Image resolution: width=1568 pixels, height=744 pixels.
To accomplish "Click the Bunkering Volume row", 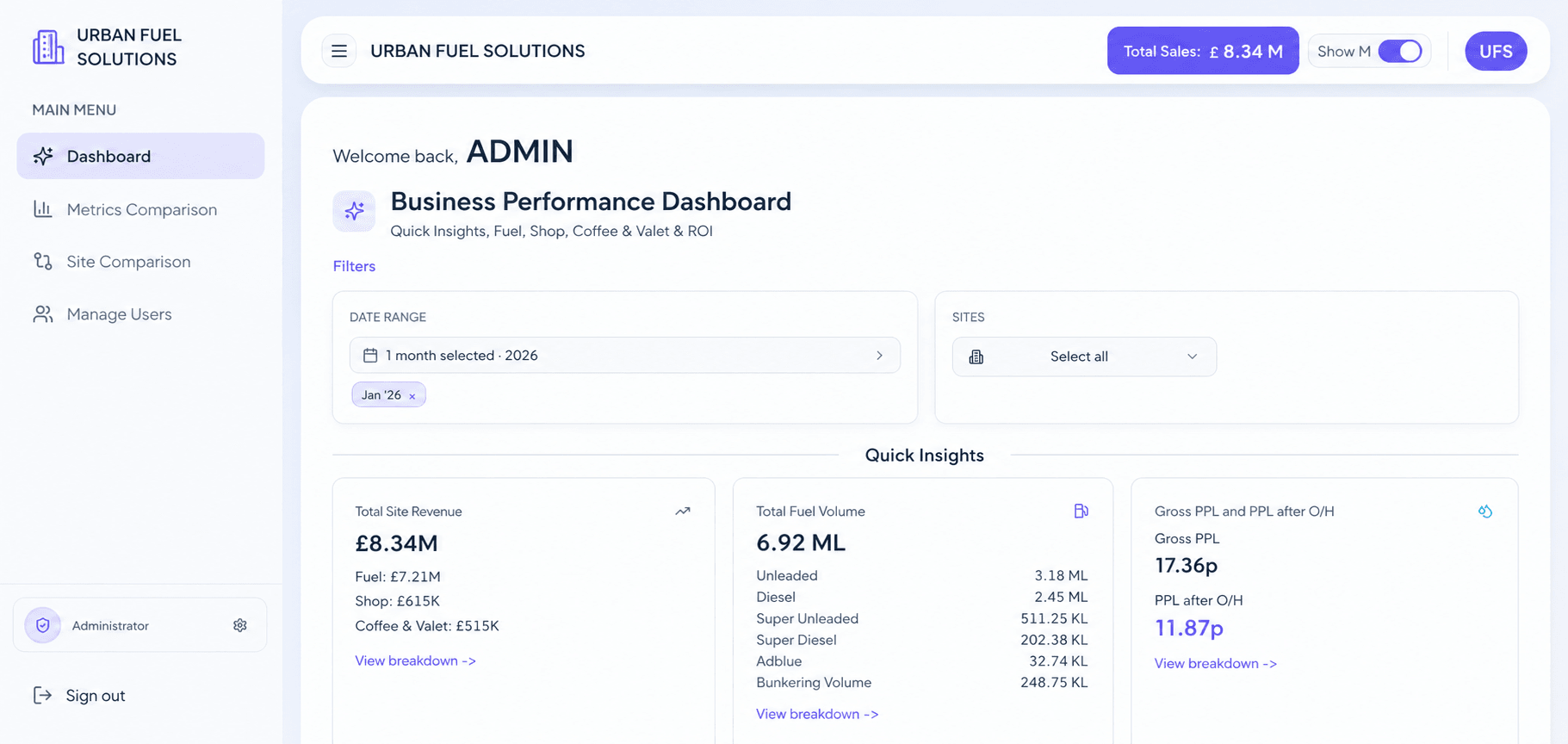I will coord(922,683).
